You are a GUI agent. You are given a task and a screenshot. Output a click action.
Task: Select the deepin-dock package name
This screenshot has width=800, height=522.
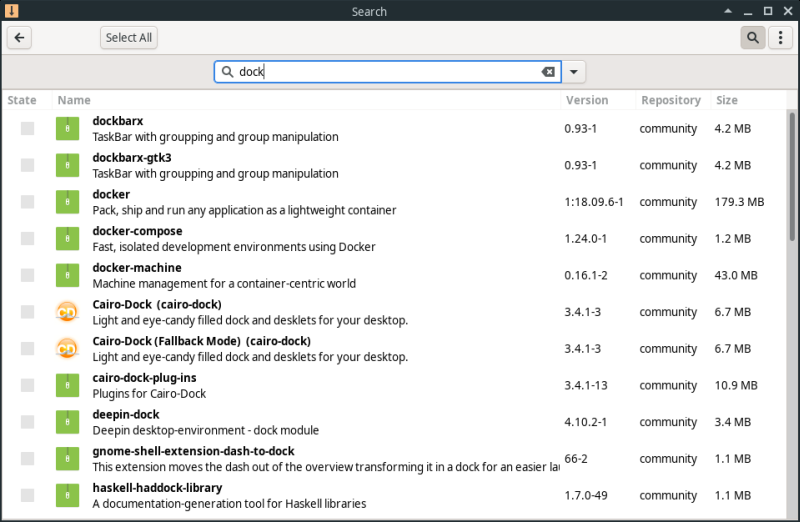tap(126, 415)
